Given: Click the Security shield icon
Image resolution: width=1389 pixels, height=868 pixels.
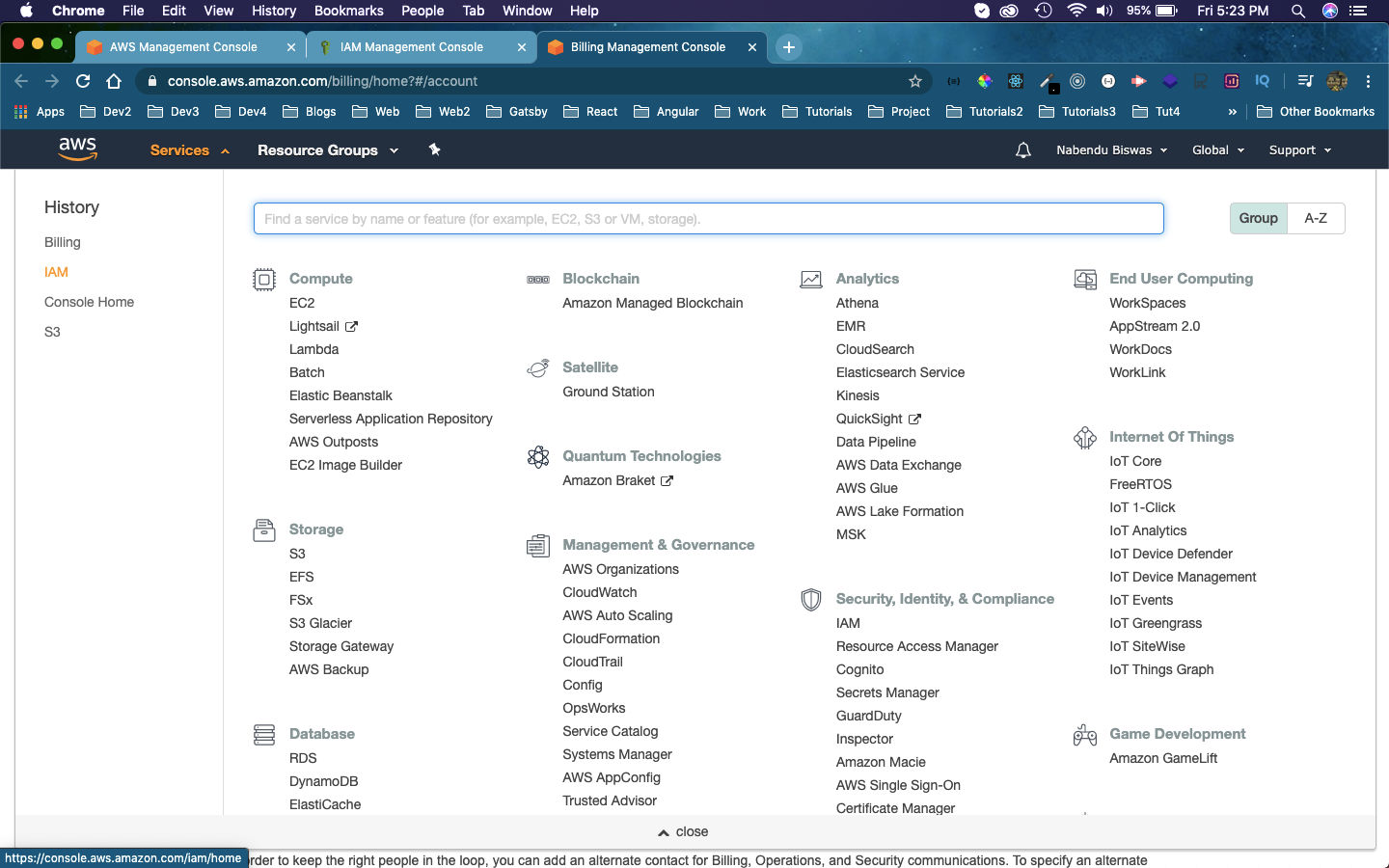Looking at the screenshot, I should (x=811, y=600).
